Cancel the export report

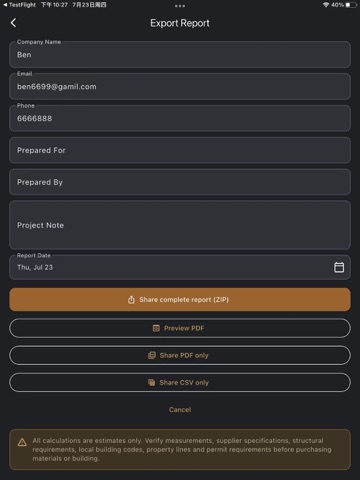click(x=180, y=410)
